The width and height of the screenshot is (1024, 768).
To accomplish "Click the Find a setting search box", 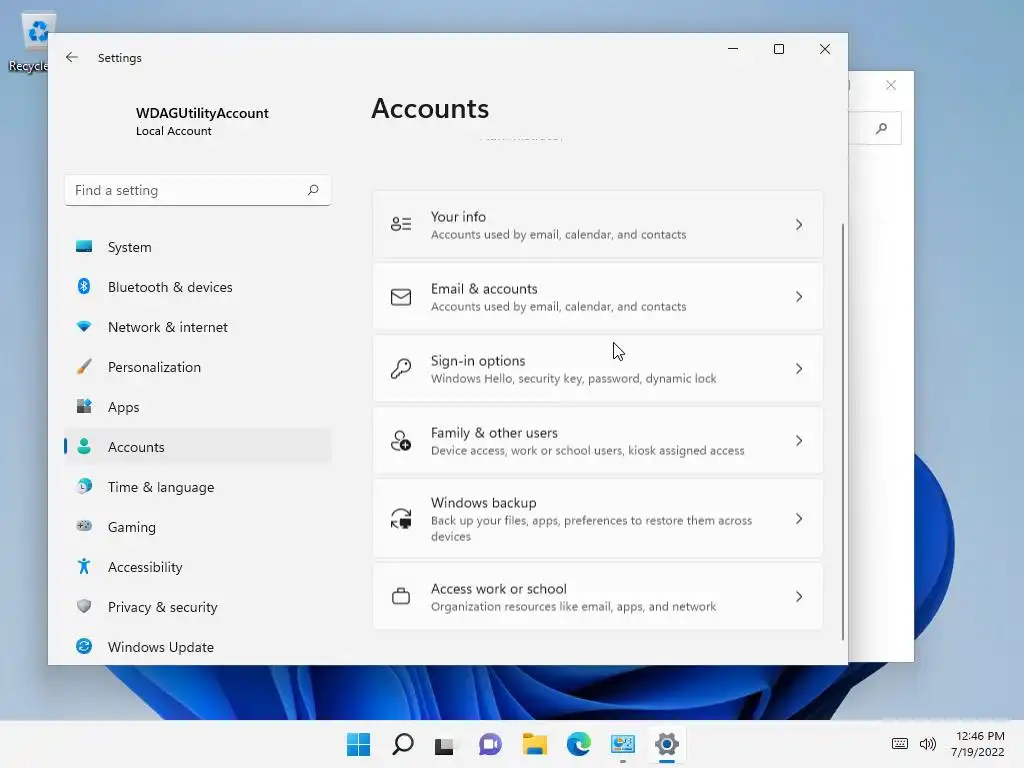I will tap(198, 190).
